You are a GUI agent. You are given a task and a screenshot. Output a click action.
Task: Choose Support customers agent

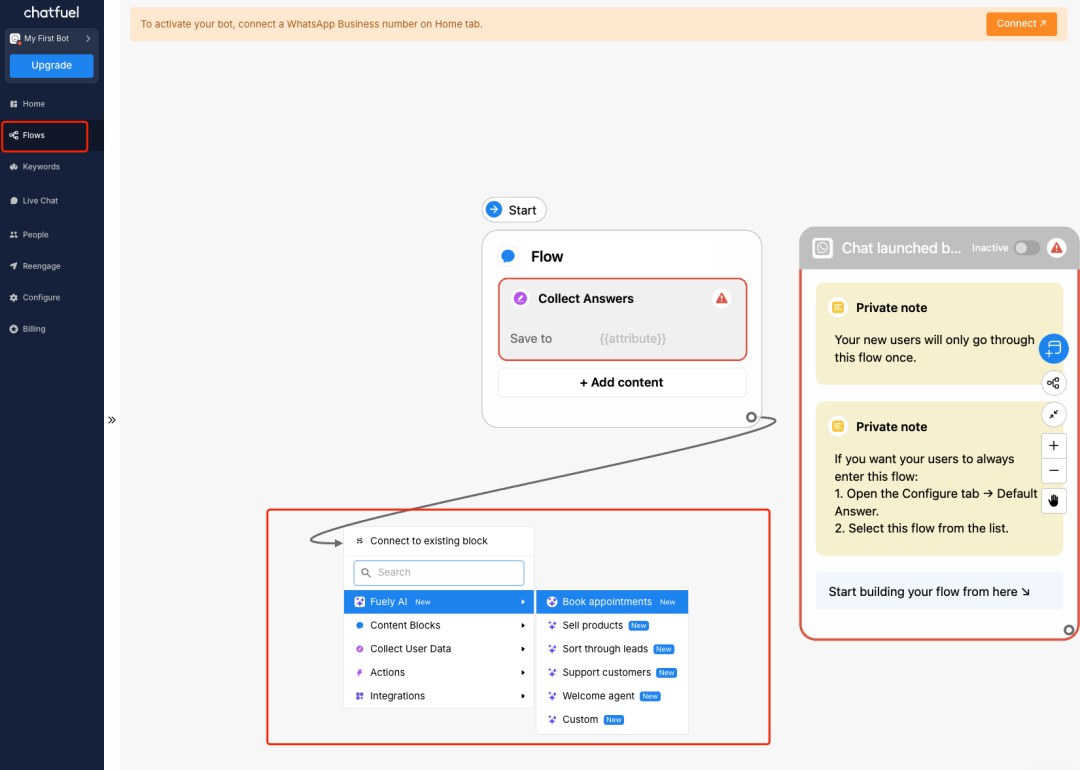pyautogui.click(x=612, y=672)
